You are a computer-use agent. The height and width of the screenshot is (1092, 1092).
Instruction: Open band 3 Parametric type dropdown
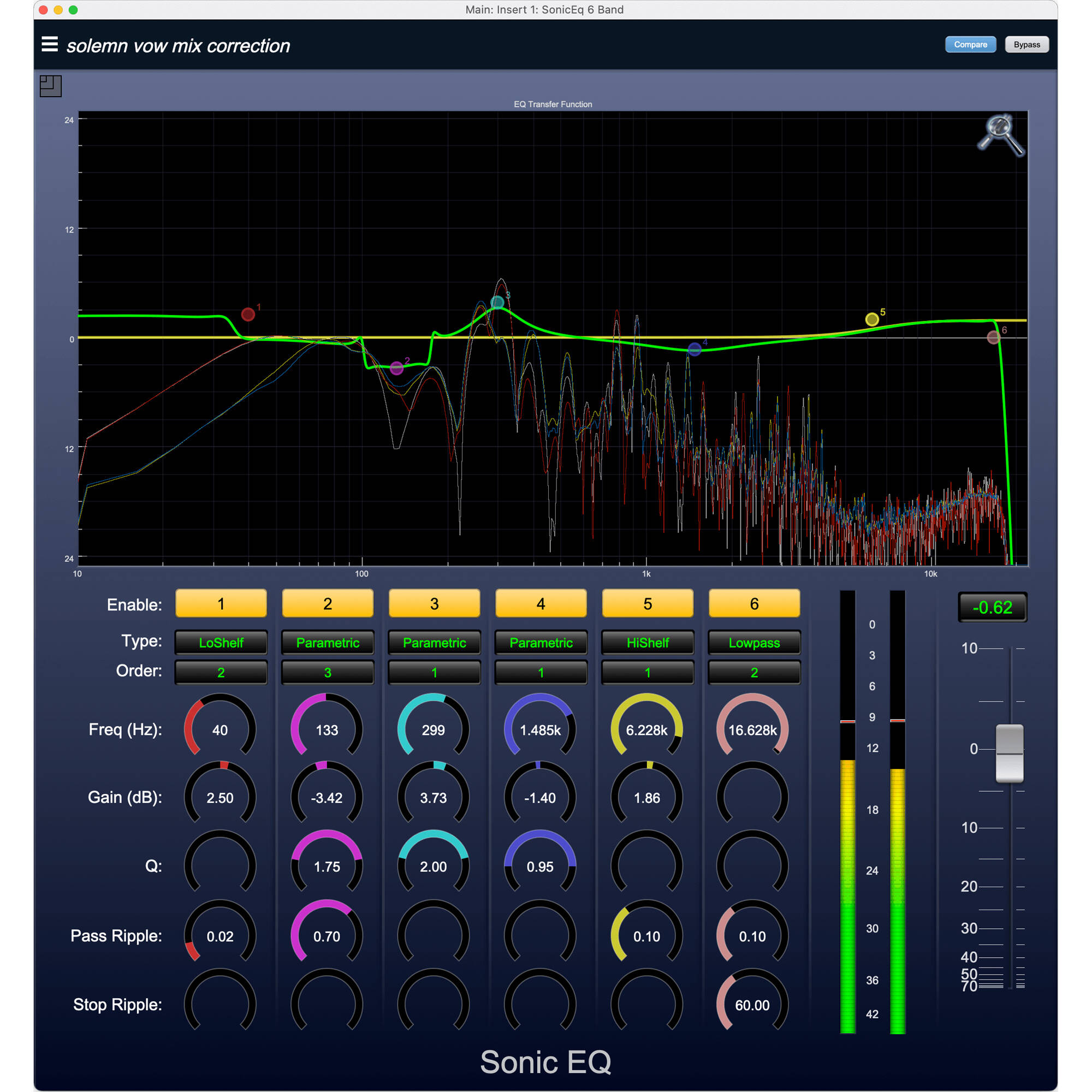[434, 643]
